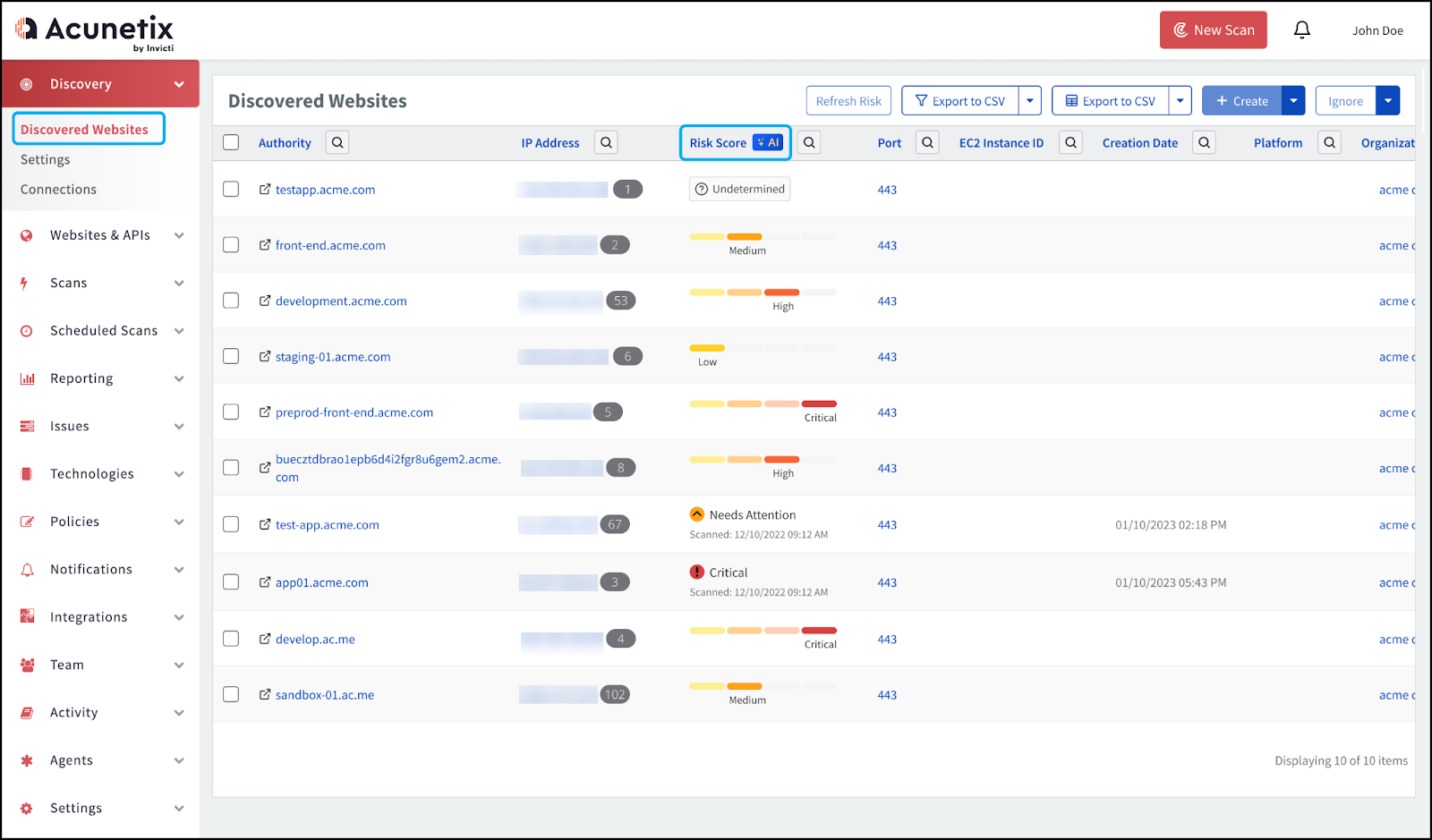Screen dimensions: 1432x840
Task: Click the Scans lightning icon in sidebar
Action: coord(24,284)
